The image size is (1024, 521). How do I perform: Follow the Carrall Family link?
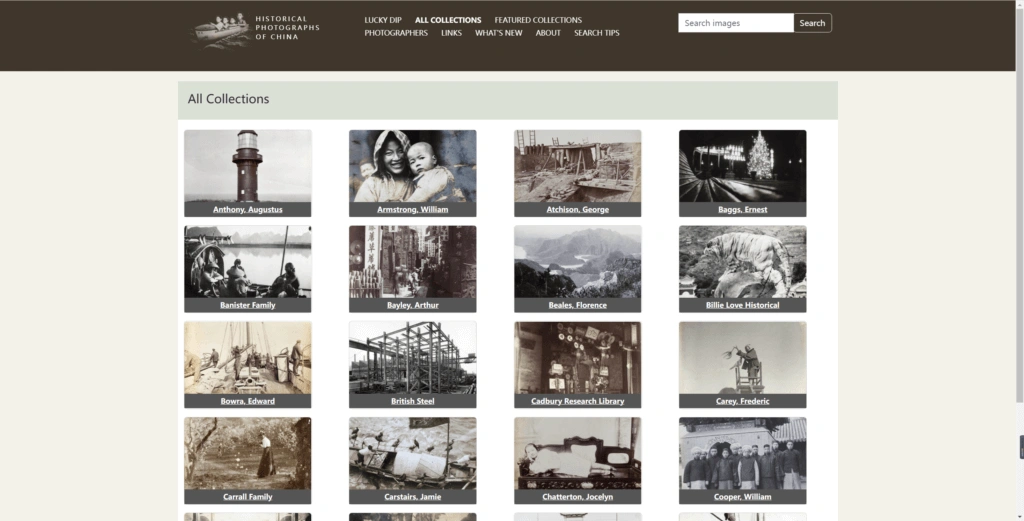pyautogui.click(x=248, y=497)
